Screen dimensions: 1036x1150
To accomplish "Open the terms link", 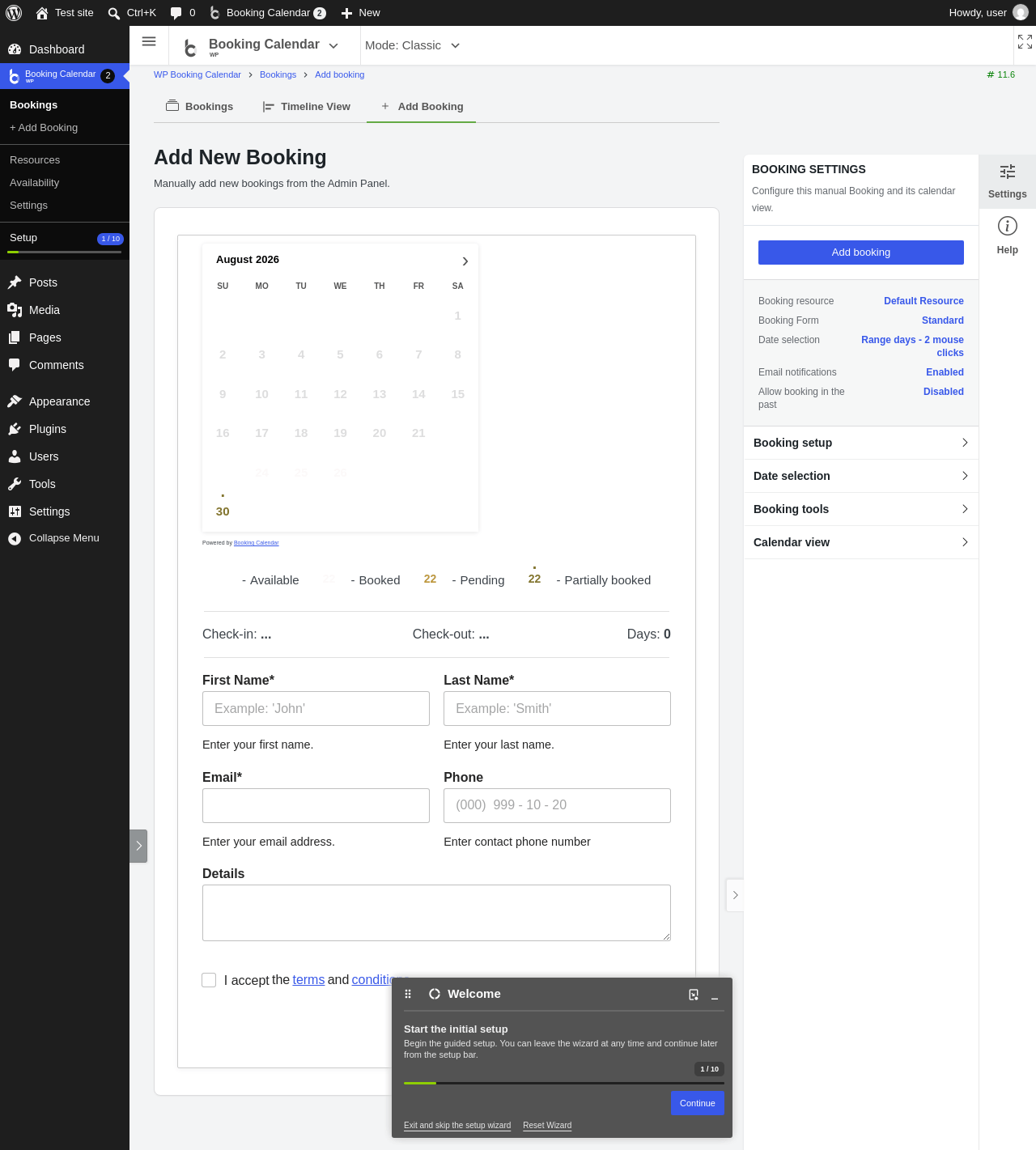I will click(x=308, y=980).
